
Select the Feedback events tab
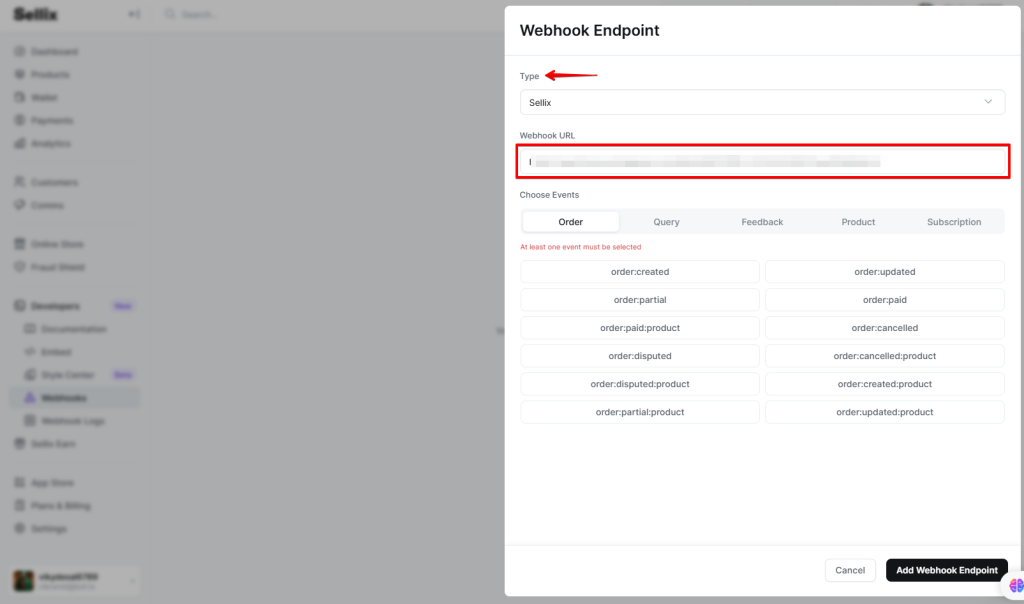[x=762, y=222]
